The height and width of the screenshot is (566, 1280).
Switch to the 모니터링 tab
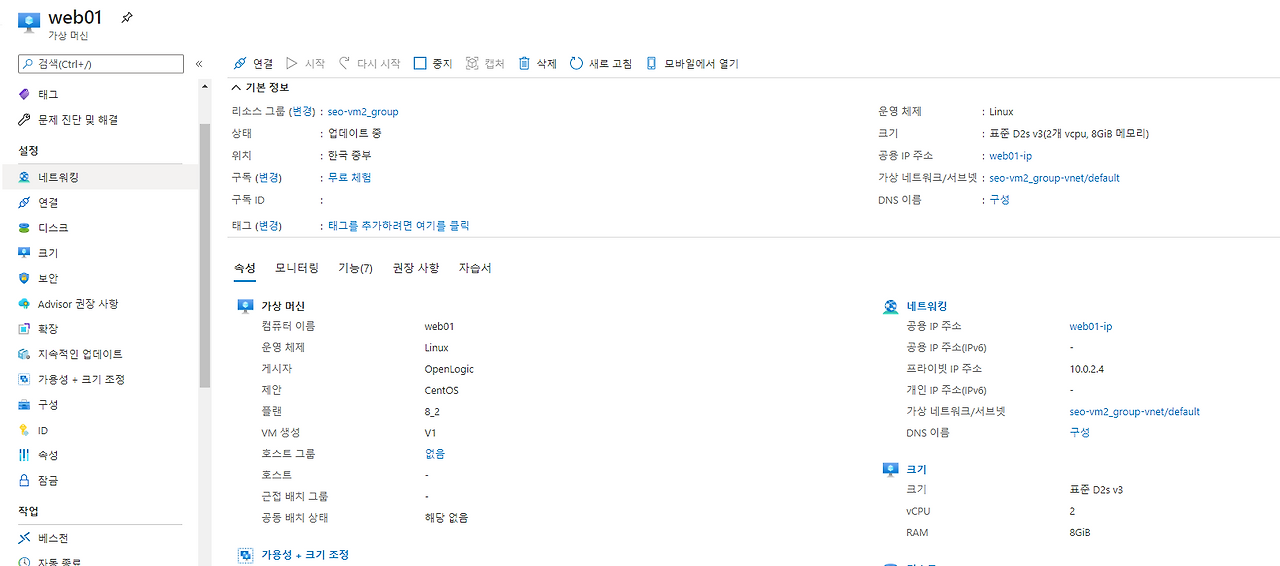pos(297,268)
